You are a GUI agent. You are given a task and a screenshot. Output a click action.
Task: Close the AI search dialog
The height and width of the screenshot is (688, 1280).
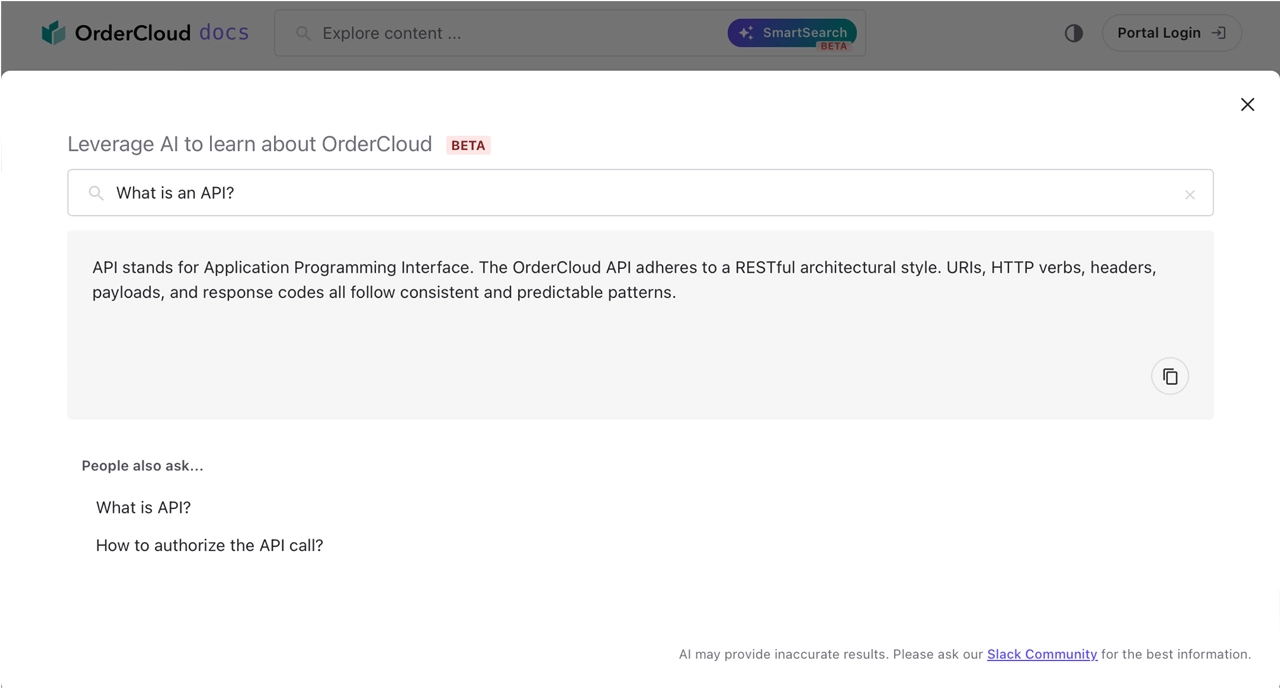pos(1247,104)
